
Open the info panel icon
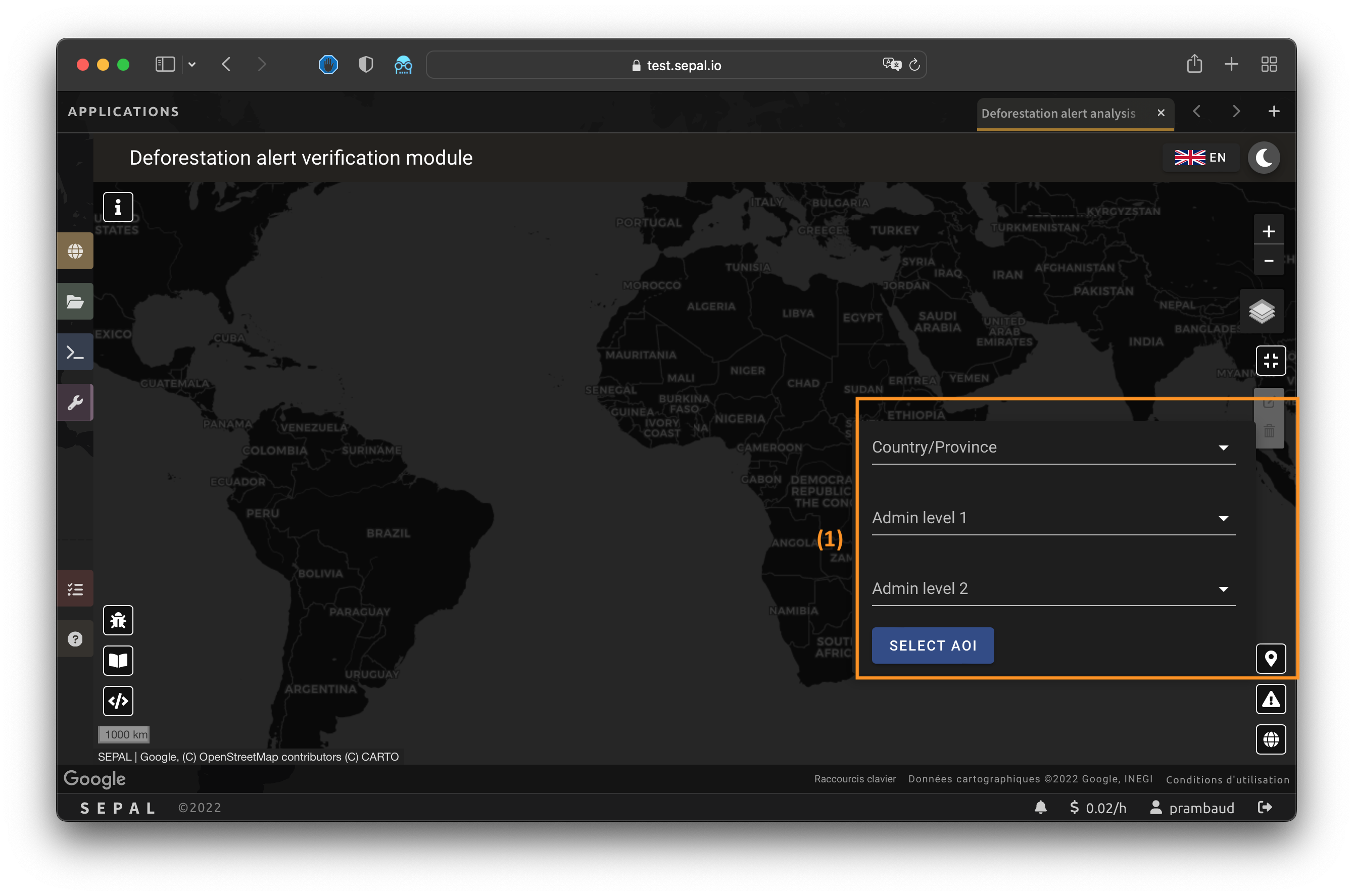(118, 207)
